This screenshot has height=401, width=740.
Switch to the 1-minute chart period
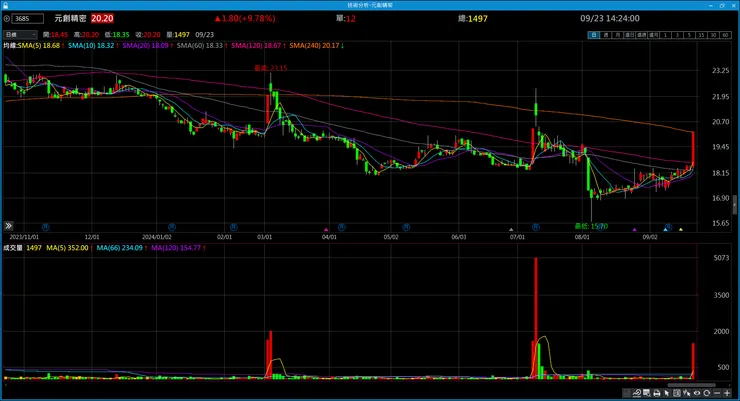(665, 35)
